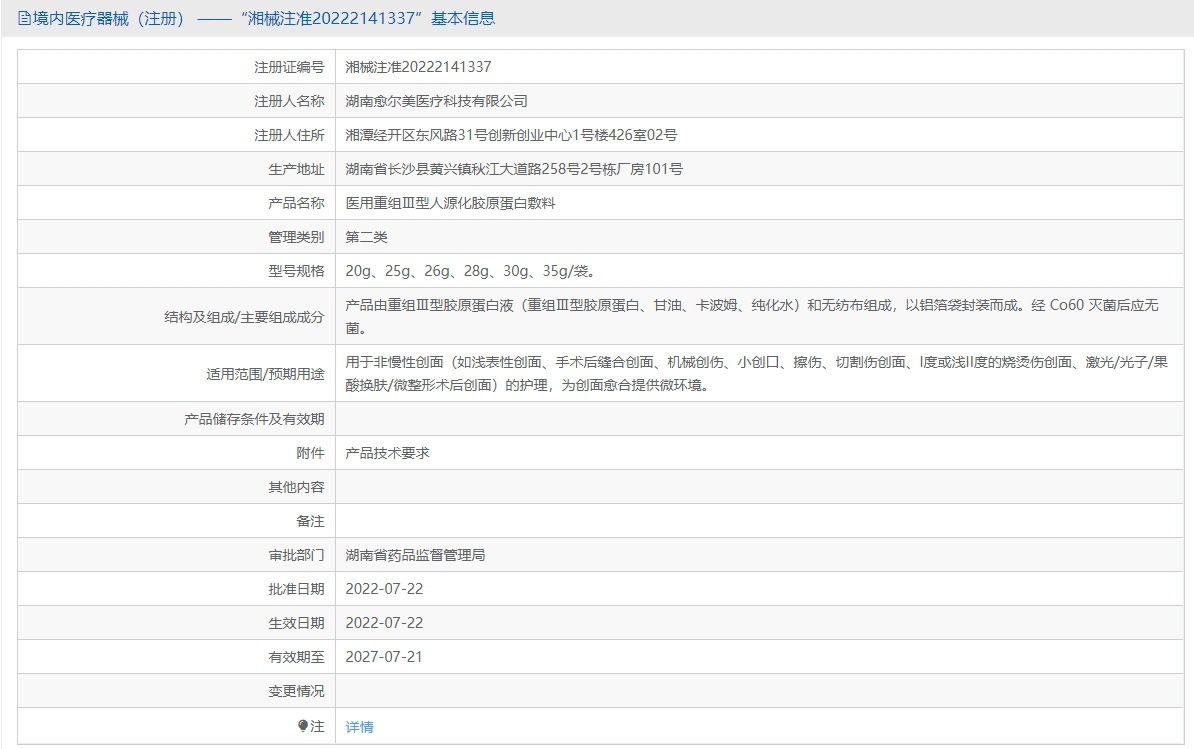This screenshot has width=1194, height=749.
Task: Click the 生产地址 label
Action: coord(296,169)
